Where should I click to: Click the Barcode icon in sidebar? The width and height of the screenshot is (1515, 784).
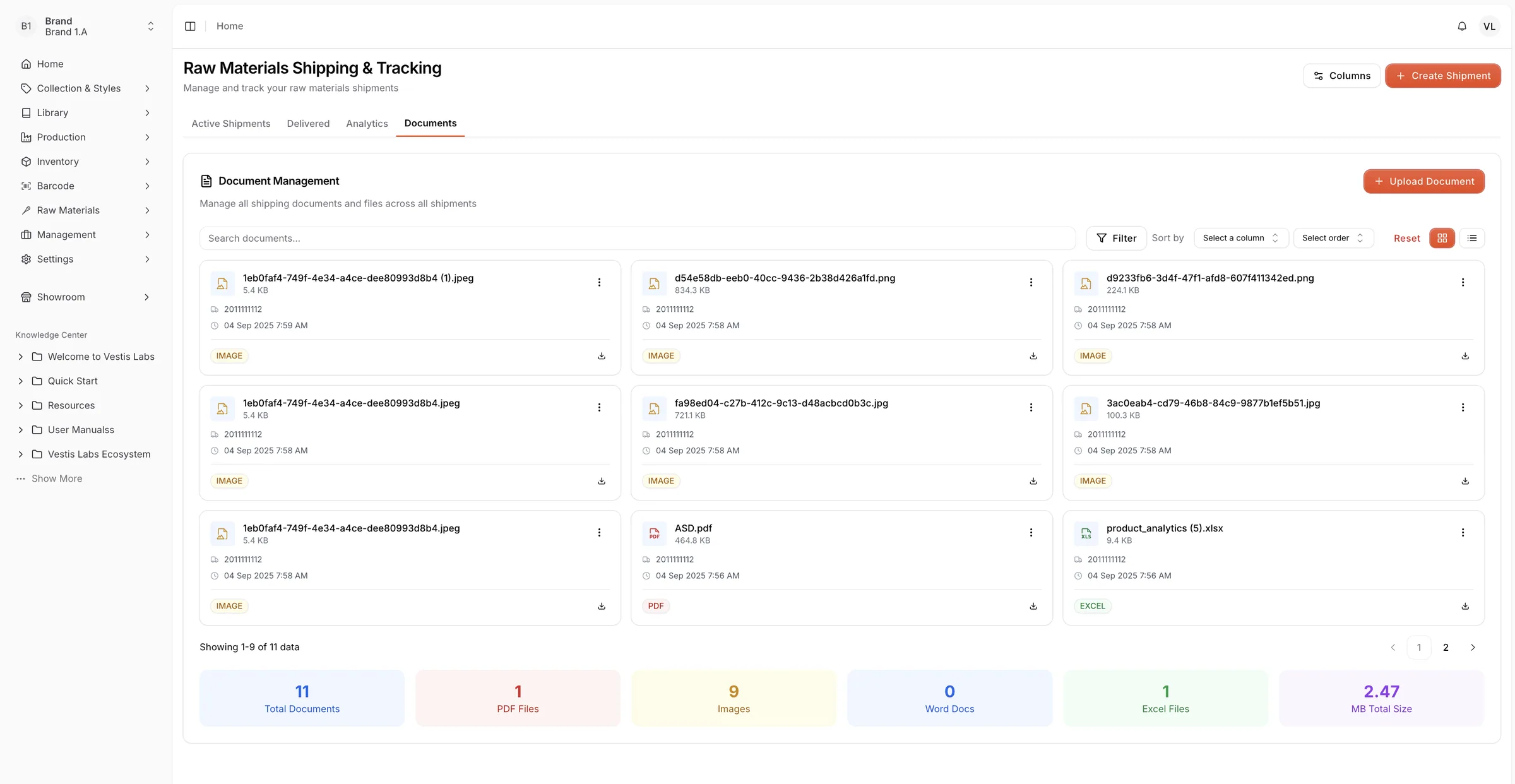(x=26, y=186)
